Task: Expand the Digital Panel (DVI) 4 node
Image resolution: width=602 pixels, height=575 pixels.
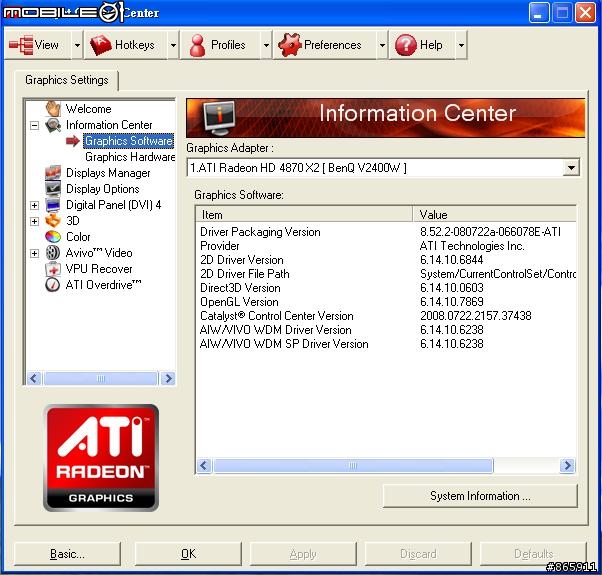Action: 35,205
